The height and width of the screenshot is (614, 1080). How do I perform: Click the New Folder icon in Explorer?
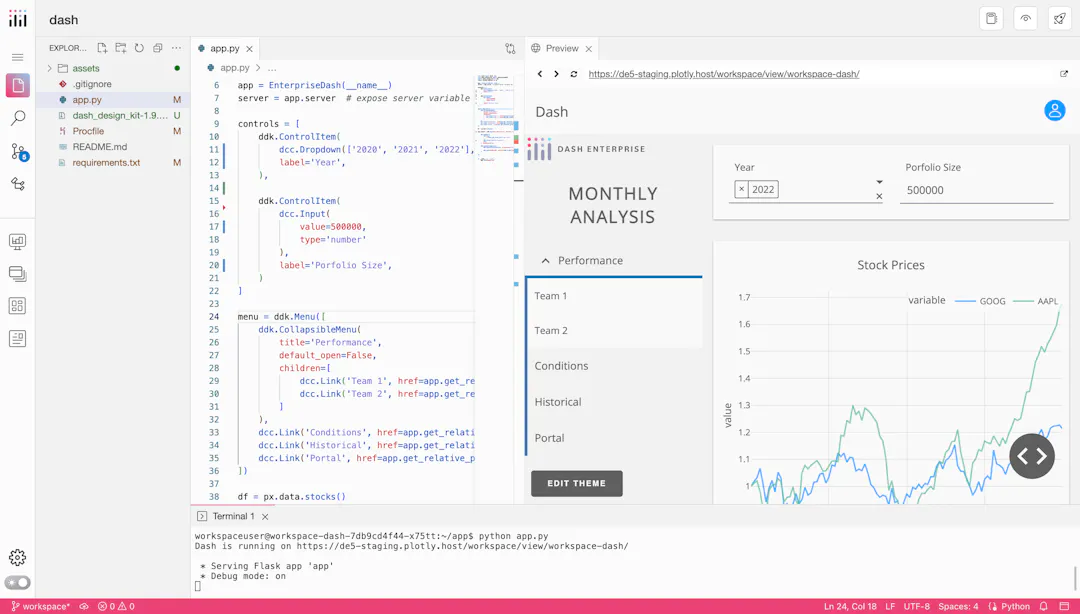pyautogui.click(x=121, y=48)
